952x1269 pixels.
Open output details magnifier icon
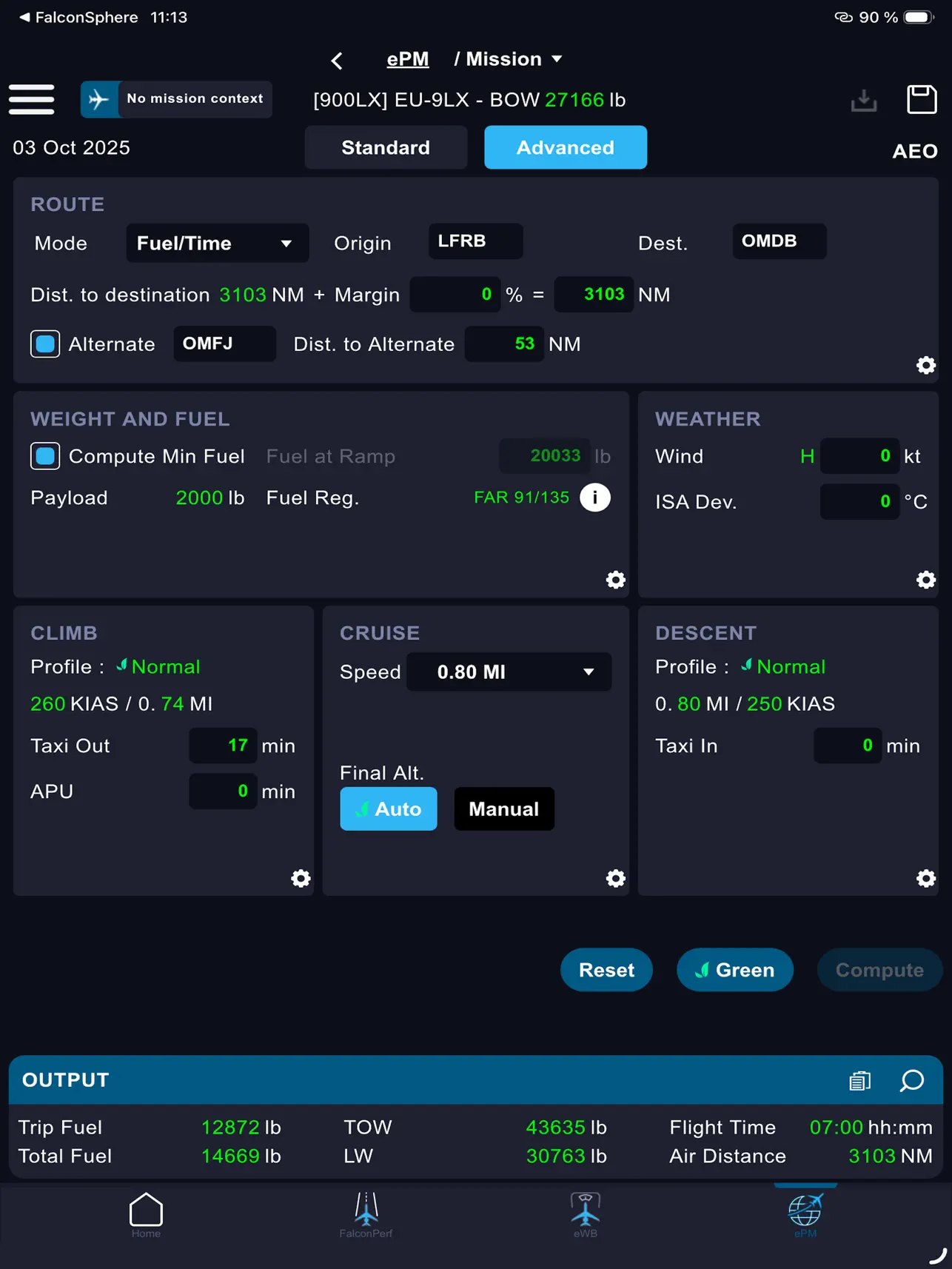pyautogui.click(x=912, y=1081)
